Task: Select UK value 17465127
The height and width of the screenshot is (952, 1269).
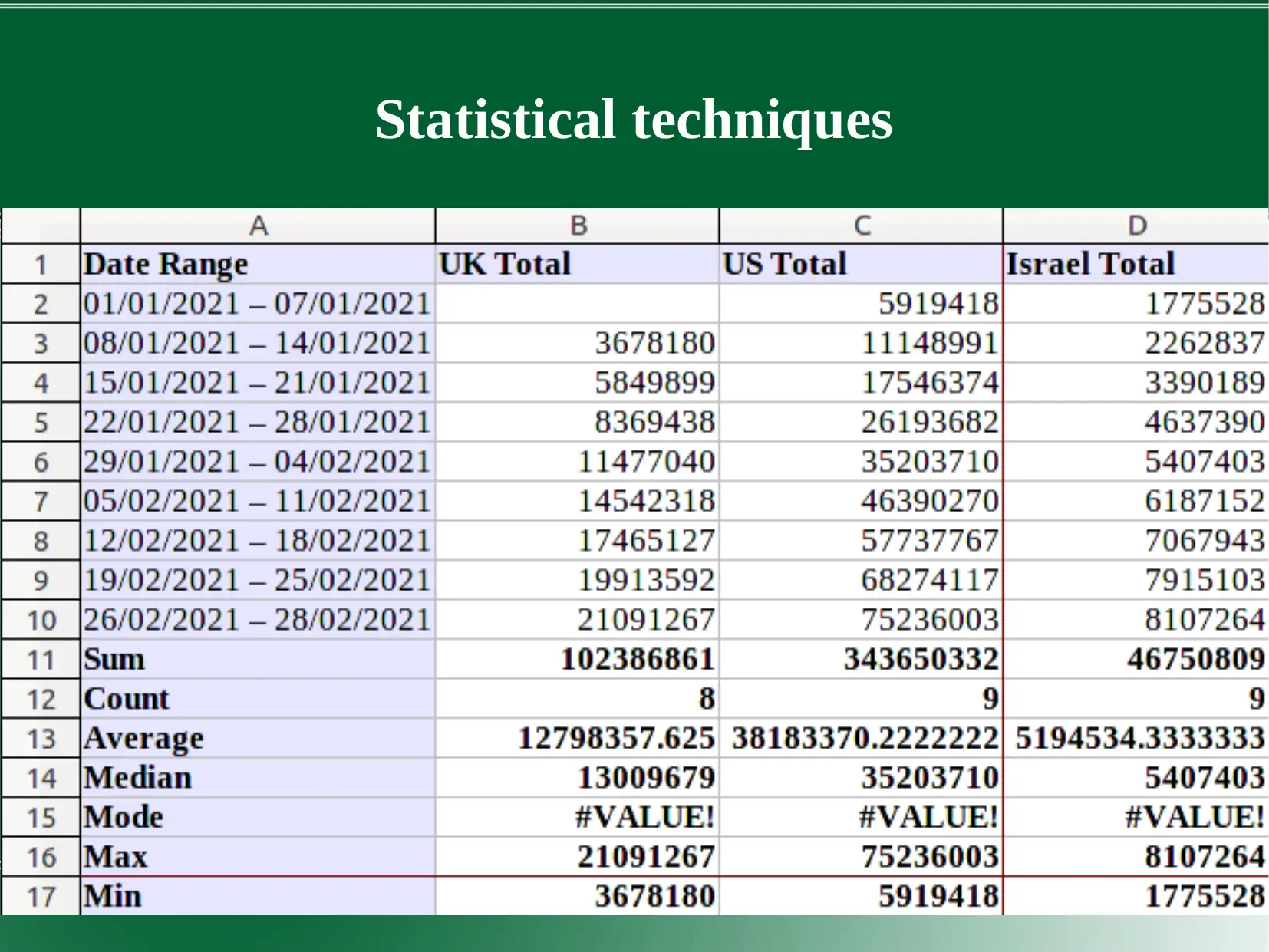Action: click(577, 541)
